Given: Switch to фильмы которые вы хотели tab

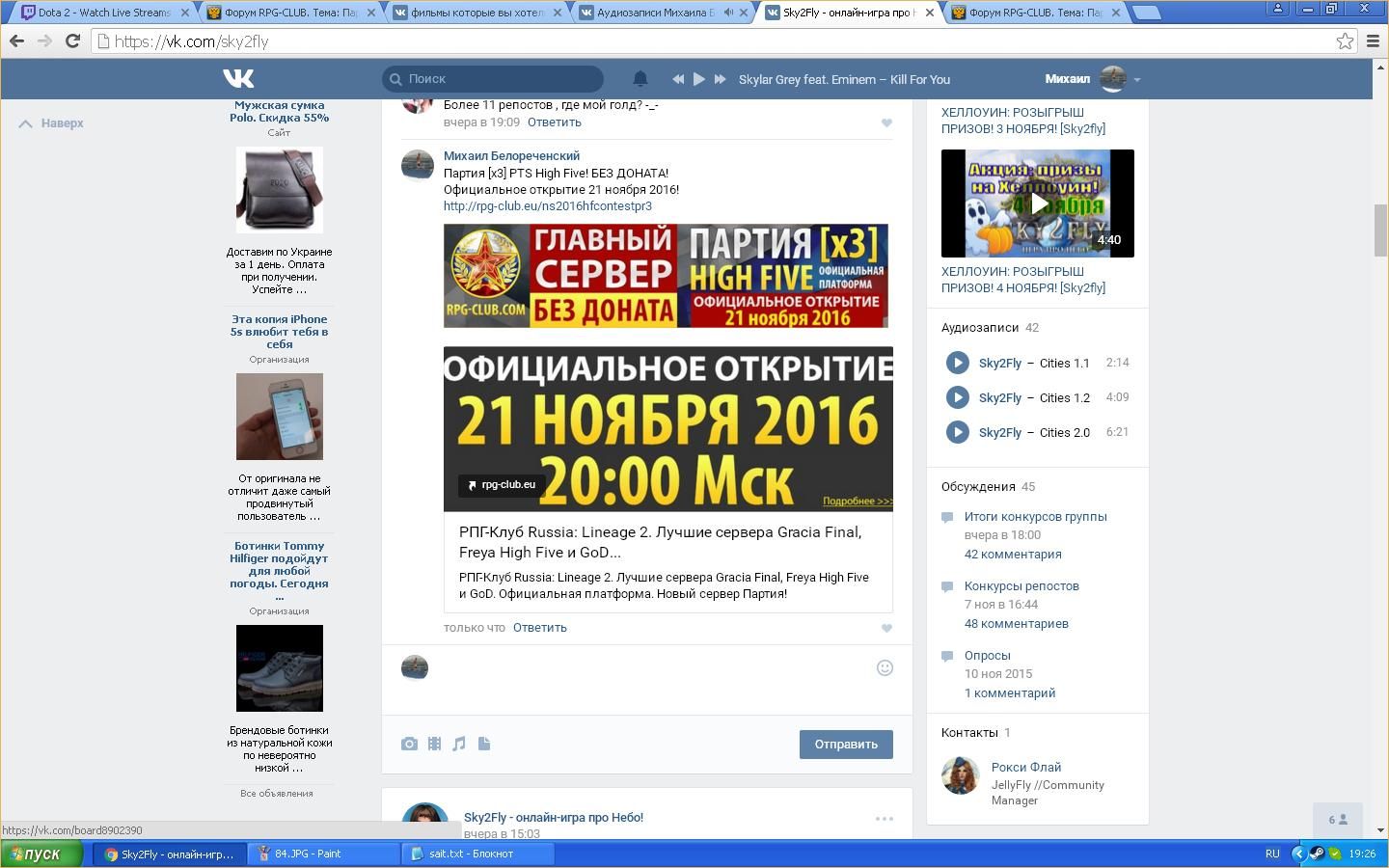Looking at the screenshot, I should 475,13.
